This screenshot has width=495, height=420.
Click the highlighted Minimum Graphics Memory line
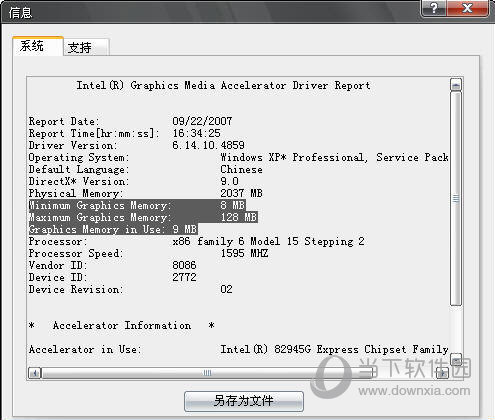[137, 205]
